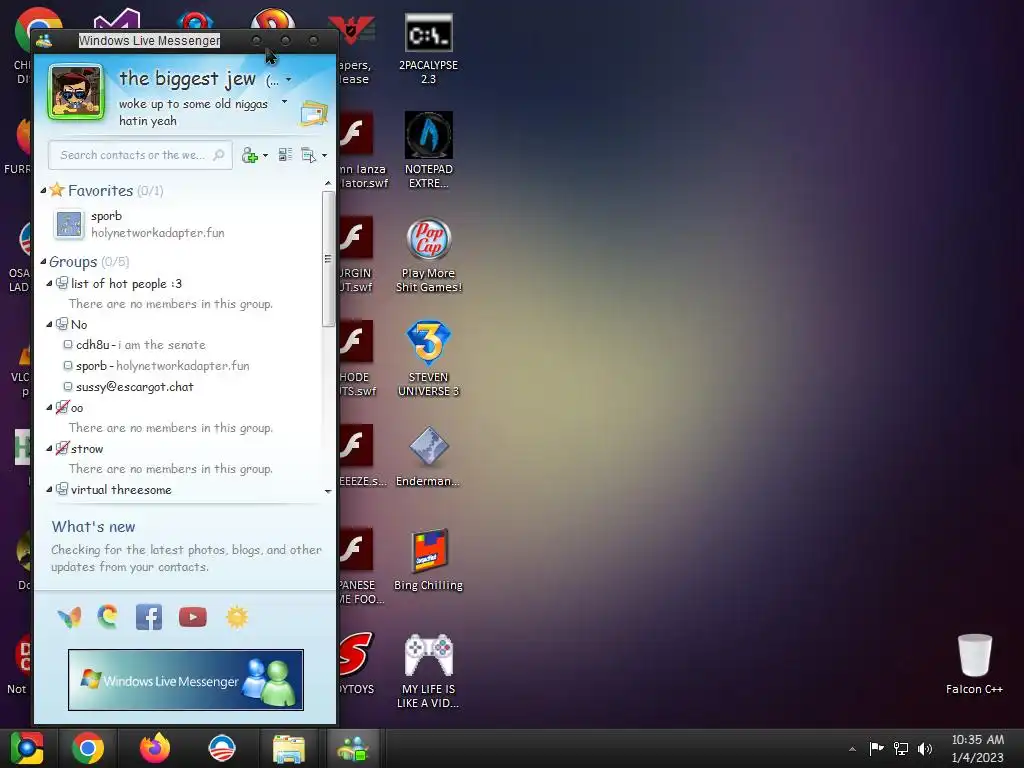Image resolution: width=1024 pixels, height=768 pixels.
Task: Click the Search contacts or the web field
Action: [140, 155]
